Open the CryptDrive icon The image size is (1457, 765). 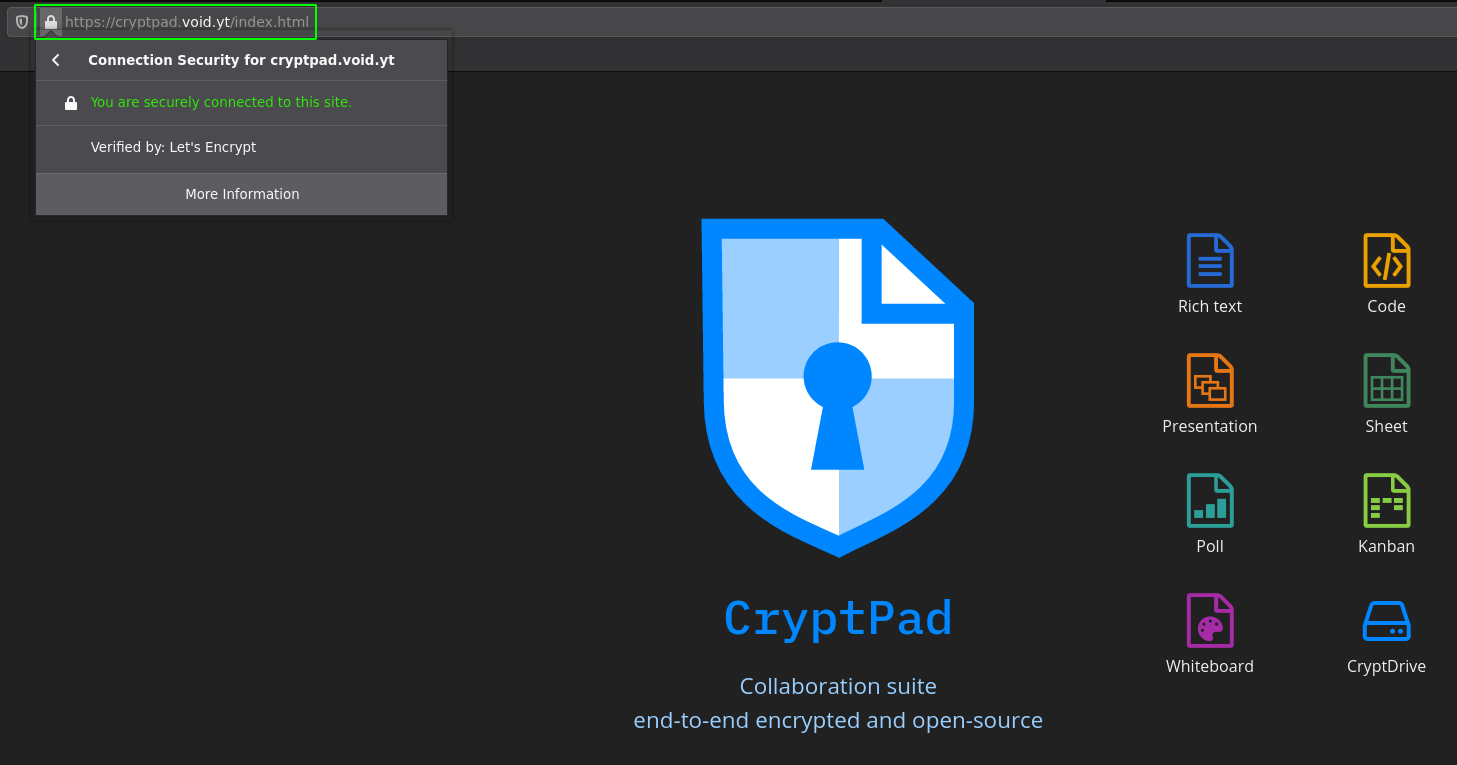[1386, 621]
